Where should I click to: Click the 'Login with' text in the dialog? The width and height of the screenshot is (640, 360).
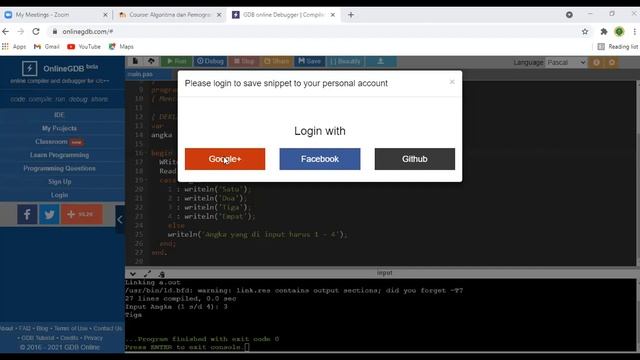tap(320, 131)
